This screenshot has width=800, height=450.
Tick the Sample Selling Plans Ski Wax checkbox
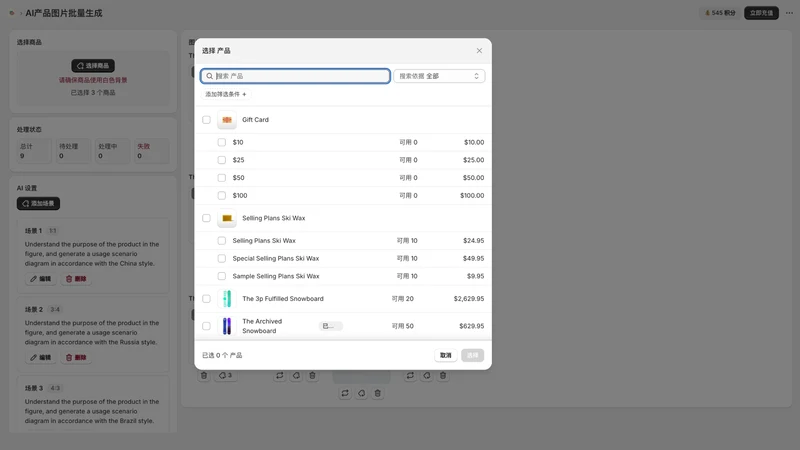221,276
